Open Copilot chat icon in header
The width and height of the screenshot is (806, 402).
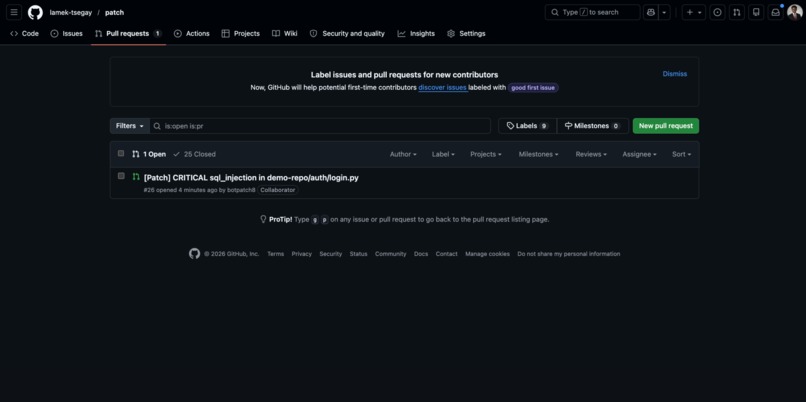651,12
